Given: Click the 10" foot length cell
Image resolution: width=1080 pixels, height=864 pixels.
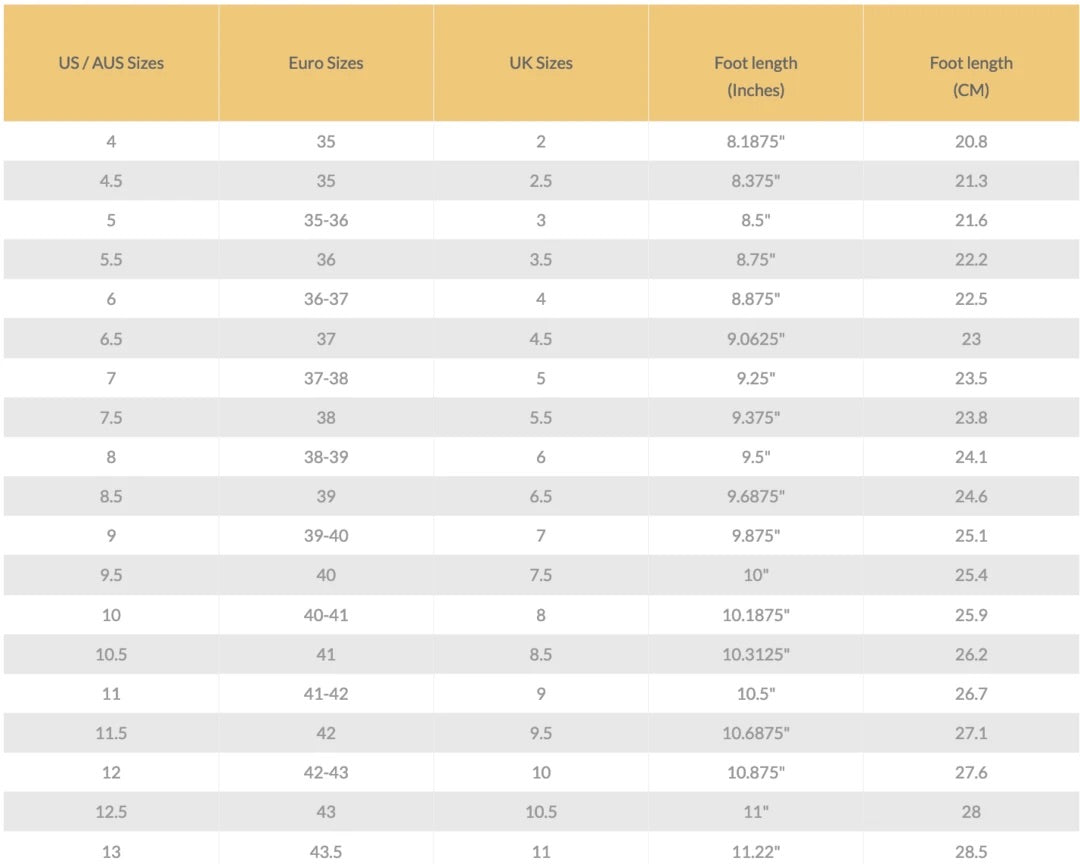Looking at the screenshot, I should point(756,575).
